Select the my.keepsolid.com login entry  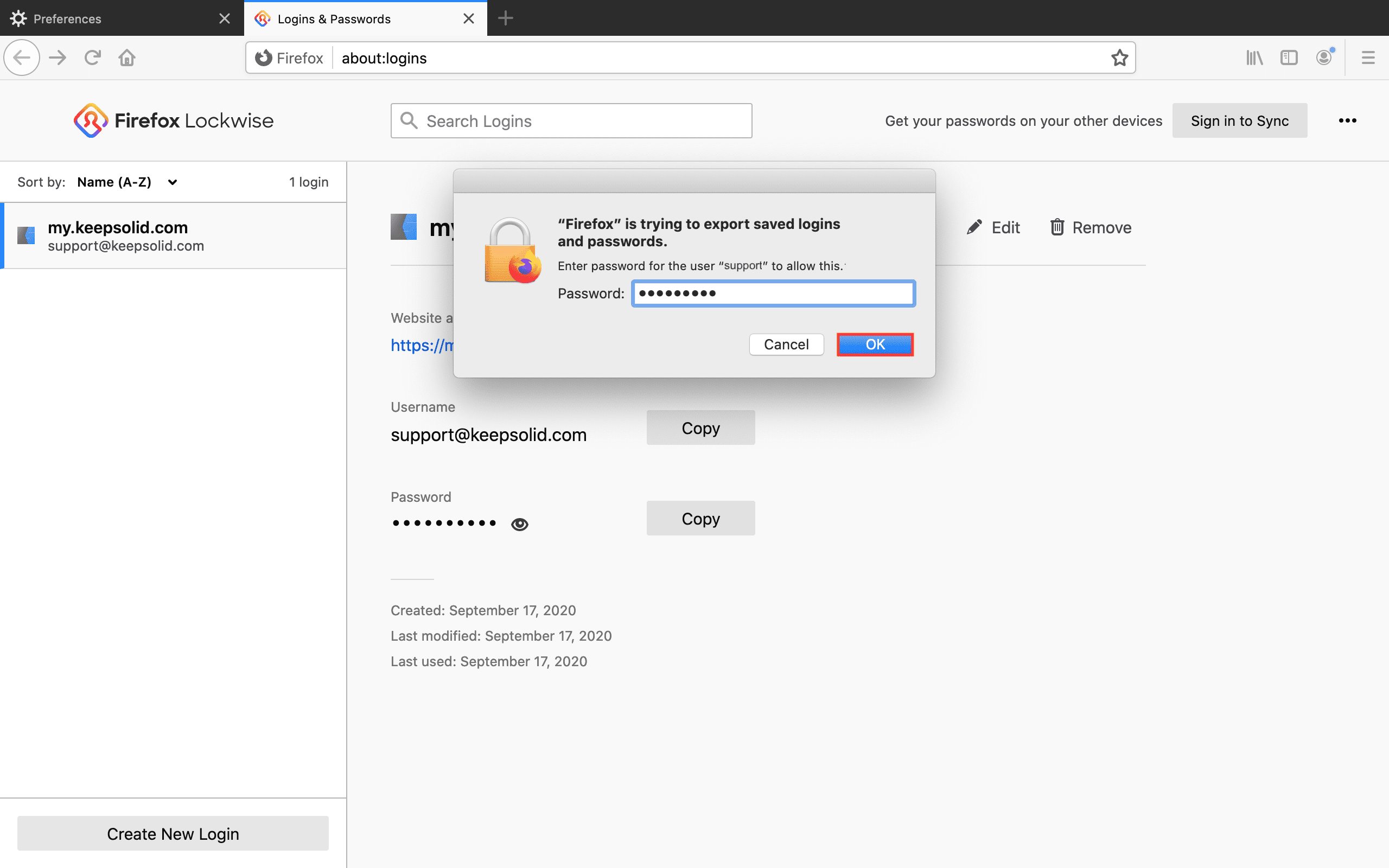tap(173, 236)
